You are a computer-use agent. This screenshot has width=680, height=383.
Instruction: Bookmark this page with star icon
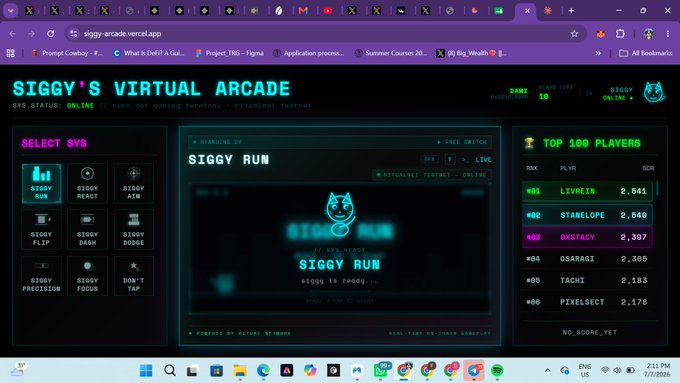coord(574,33)
